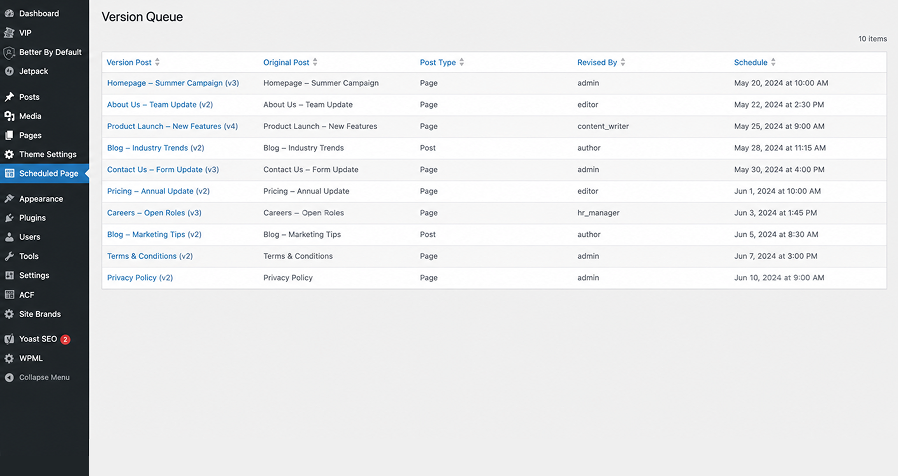The image size is (898, 476).
Task: Click the Users person icon
Action: point(9,237)
